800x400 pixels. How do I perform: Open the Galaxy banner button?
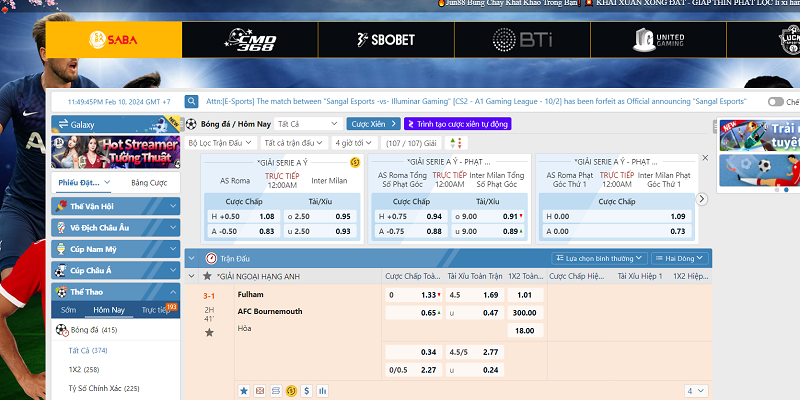click(116, 124)
